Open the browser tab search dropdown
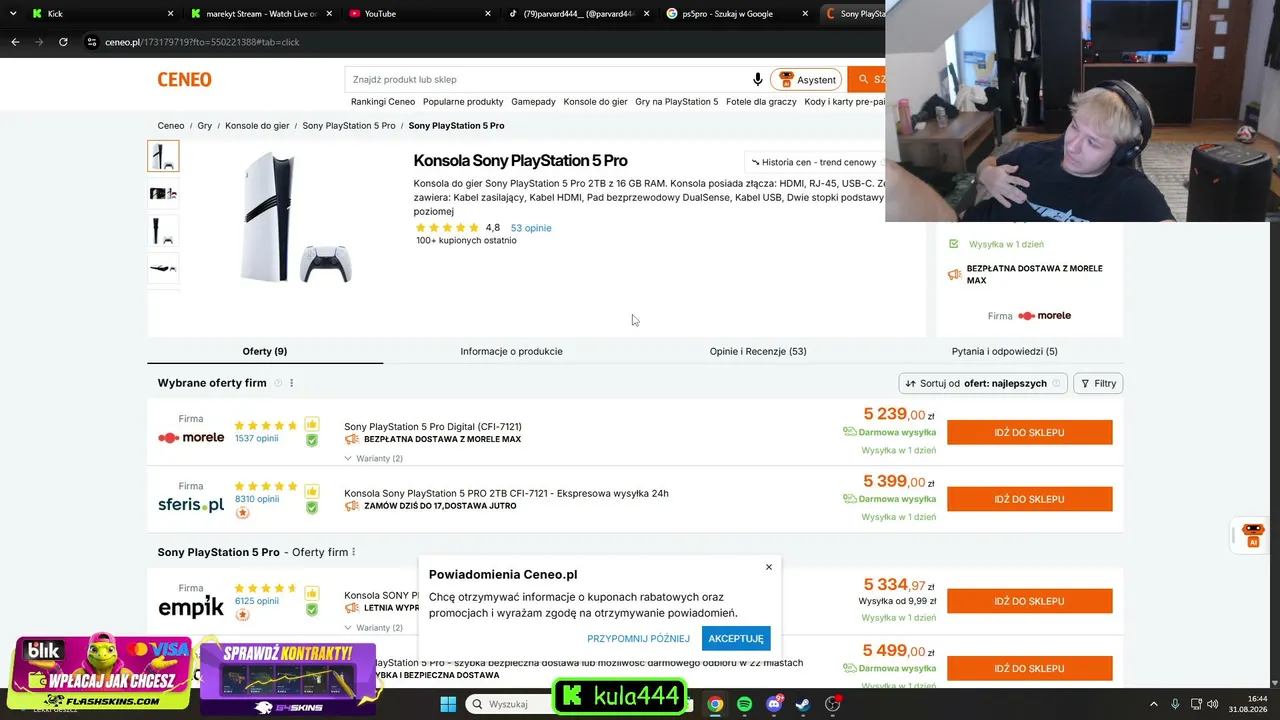1280x720 pixels. point(13,13)
